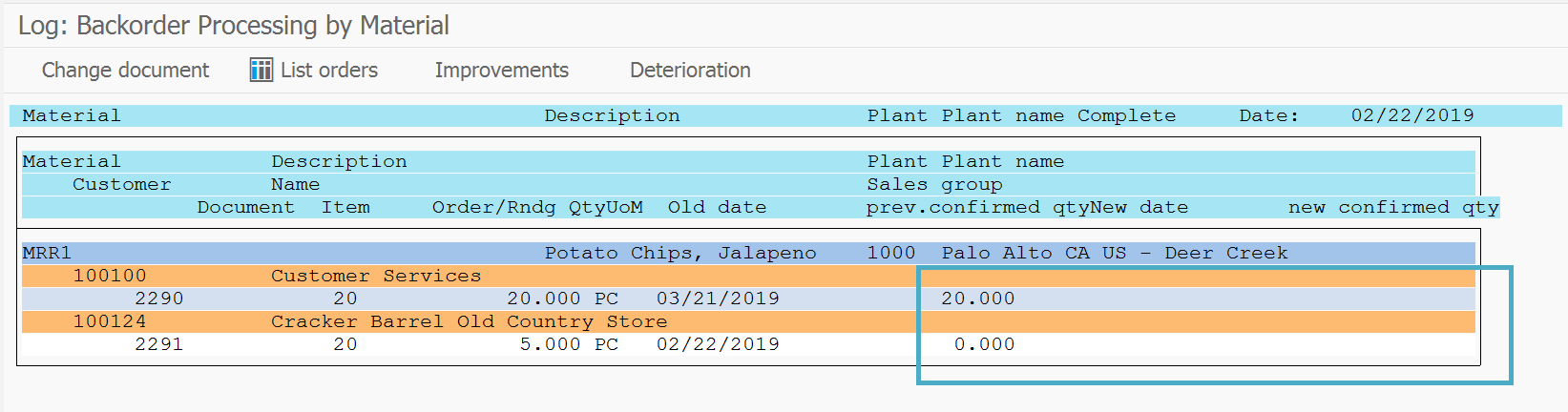Click the 5.000 PC order quantity
1568x412 pixels.
569,344
